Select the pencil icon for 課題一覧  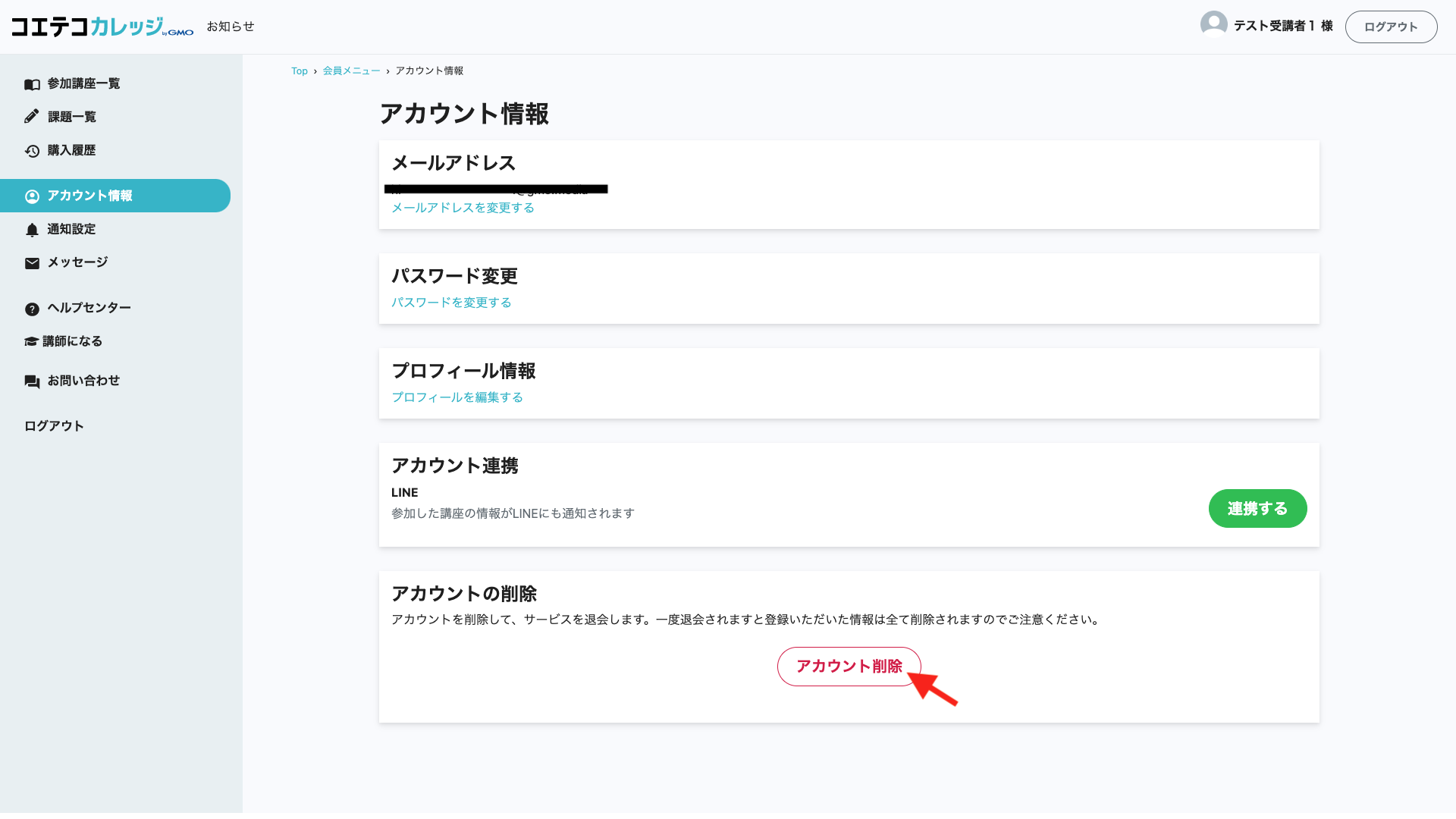(x=31, y=116)
